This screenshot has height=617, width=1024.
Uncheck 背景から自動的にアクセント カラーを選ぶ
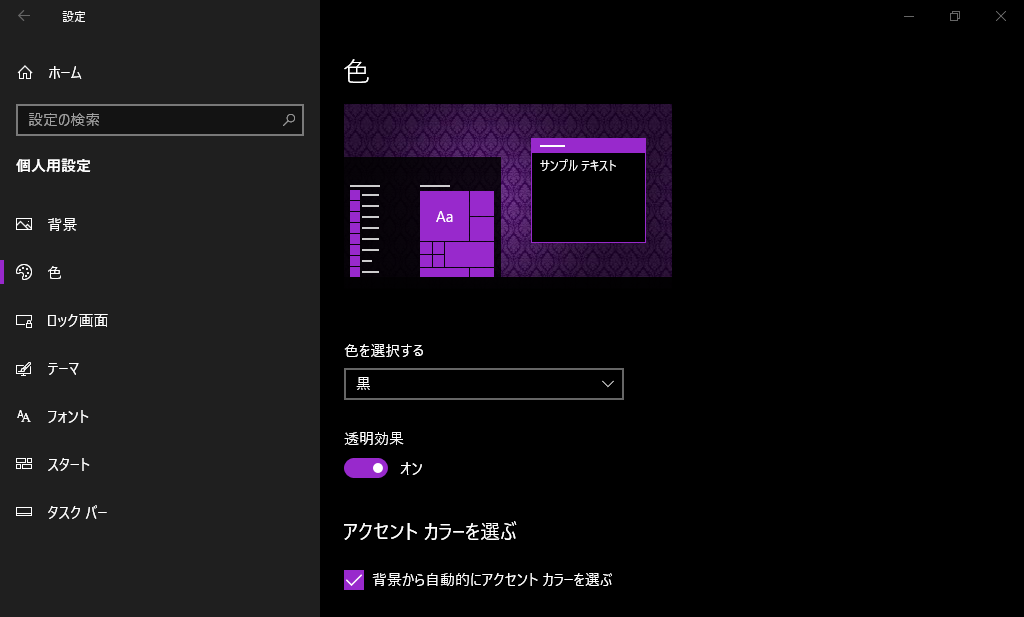353,579
